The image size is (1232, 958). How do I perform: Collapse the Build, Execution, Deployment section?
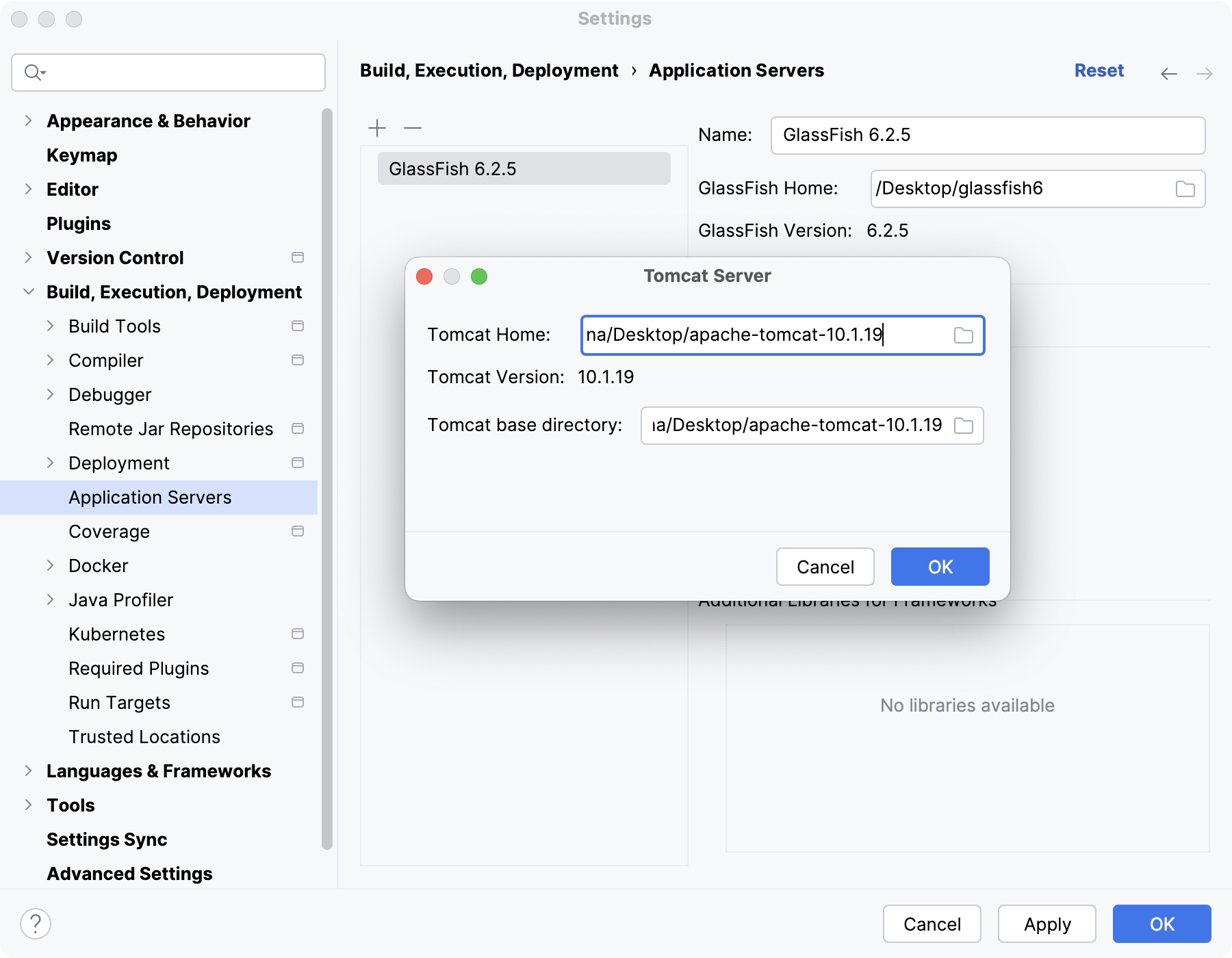pos(28,292)
